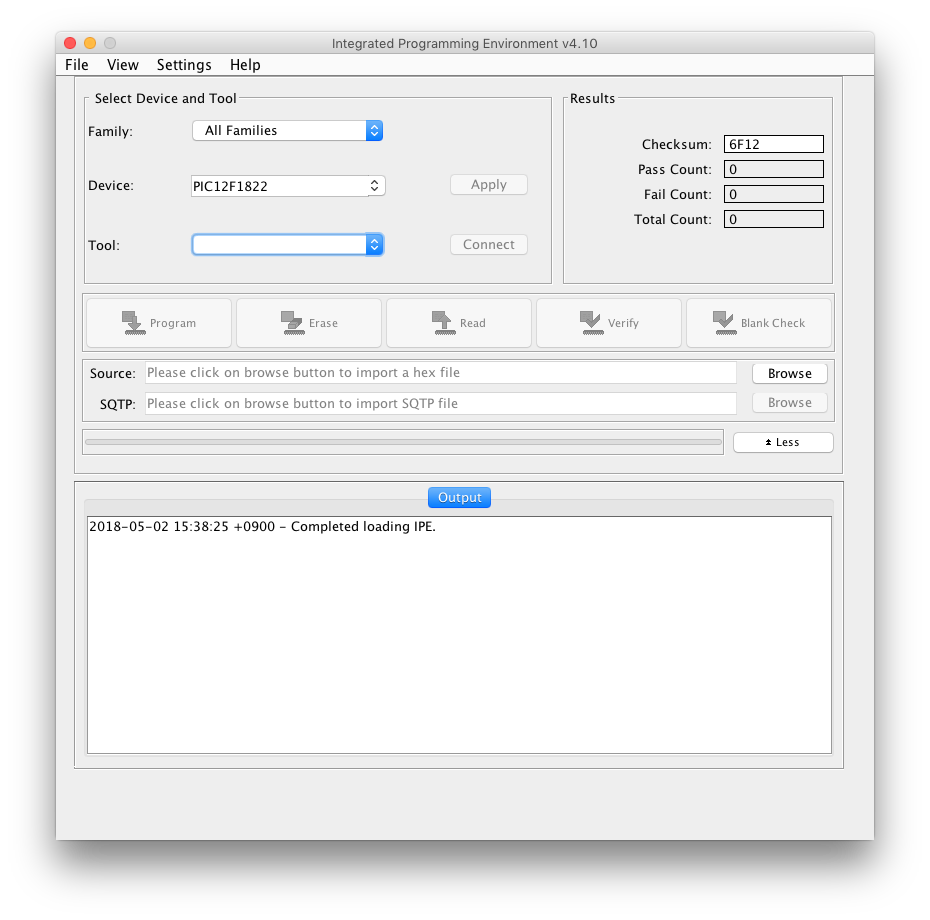Open the Family dropdown showing All Families
930x920 pixels.
pos(288,130)
